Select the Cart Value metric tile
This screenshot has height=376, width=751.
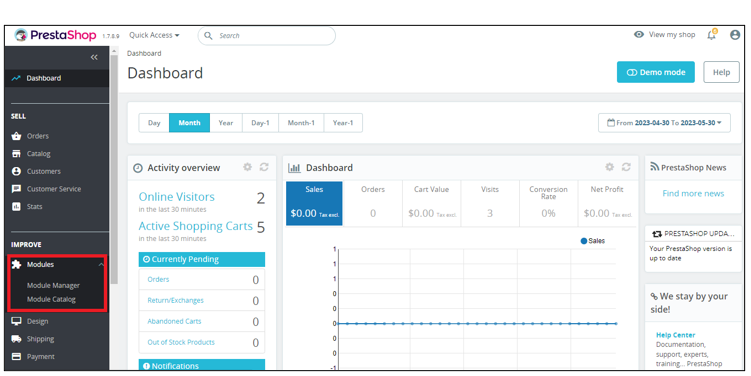pyautogui.click(x=432, y=203)
